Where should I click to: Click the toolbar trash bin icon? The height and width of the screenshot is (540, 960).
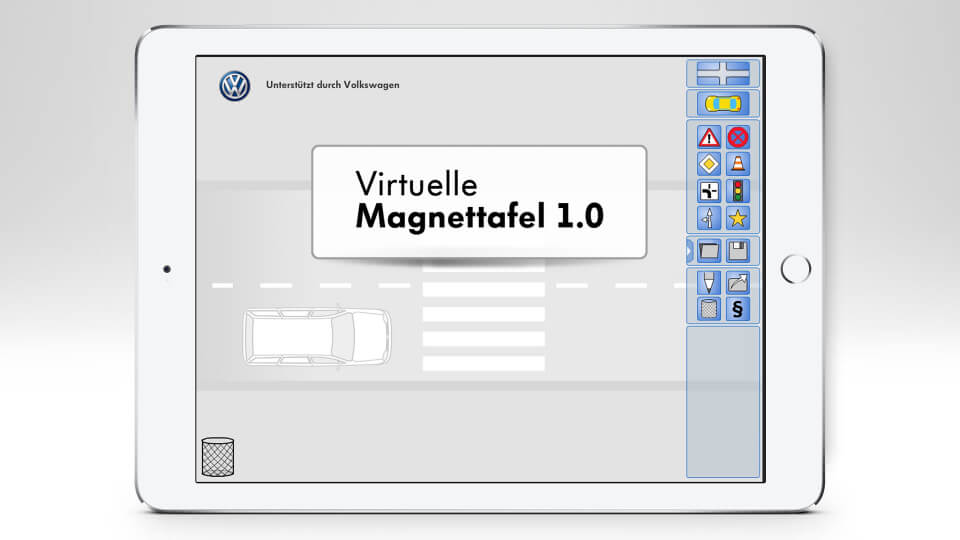[708, 309]
